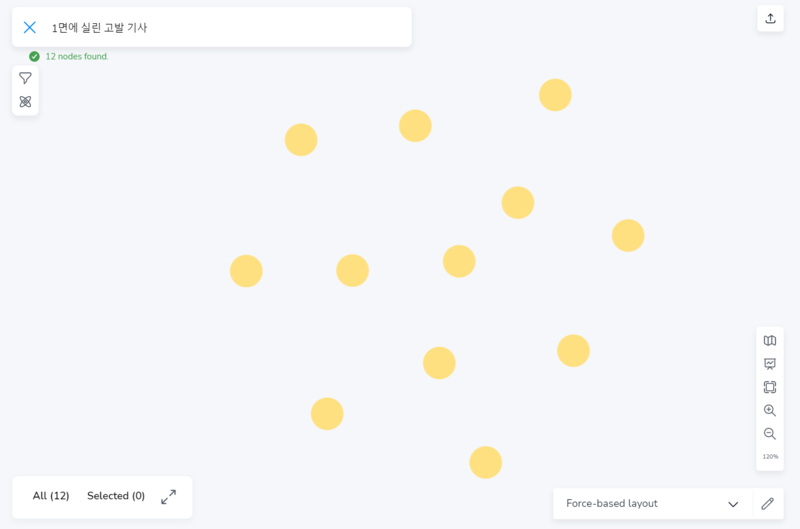This screenshot has height=529, width=800.
Task: Open the map view icon
Action: point(770,341)
